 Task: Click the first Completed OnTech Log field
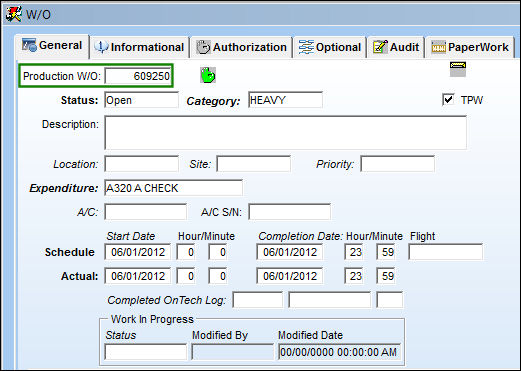pos(258,300)
